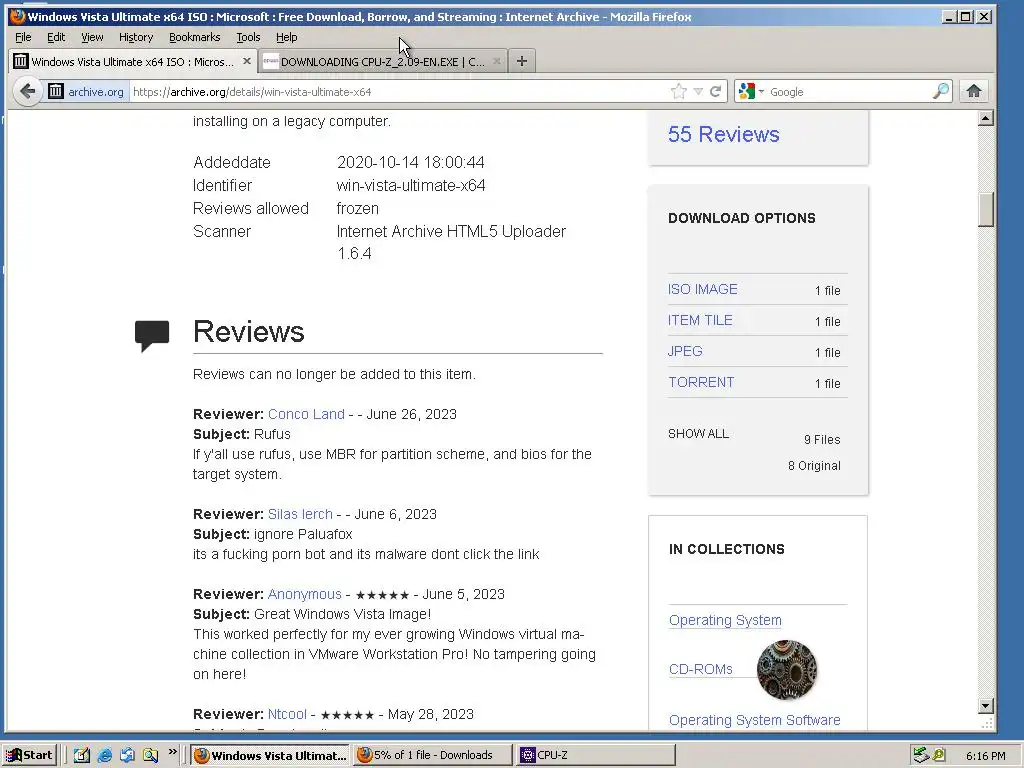The image size is (1024, 768).
Task: Select the Windows Vista Ultimate x64 ISO tab
Action: 133,61
